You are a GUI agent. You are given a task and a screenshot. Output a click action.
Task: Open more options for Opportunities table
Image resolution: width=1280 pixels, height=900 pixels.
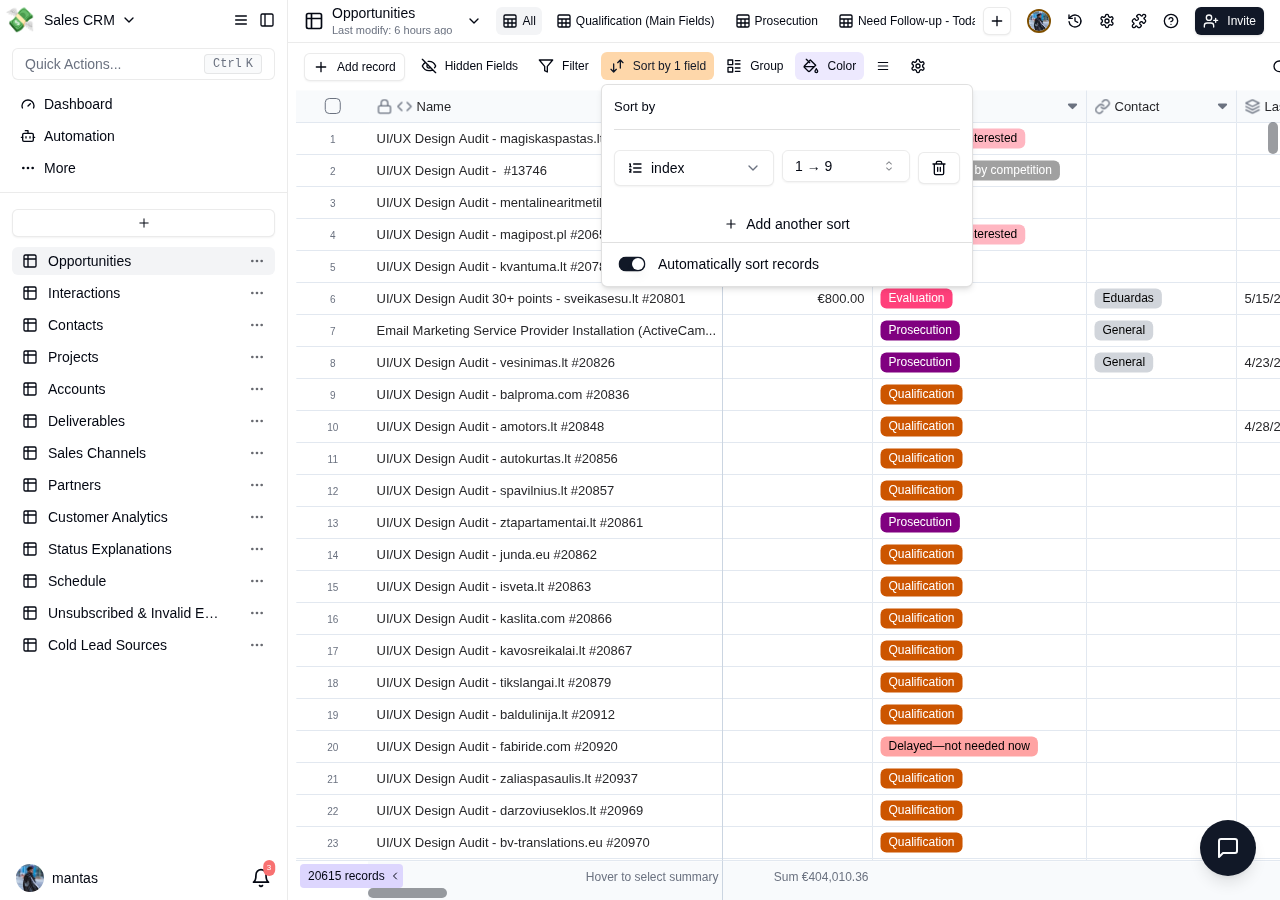(x=257, y=261)
